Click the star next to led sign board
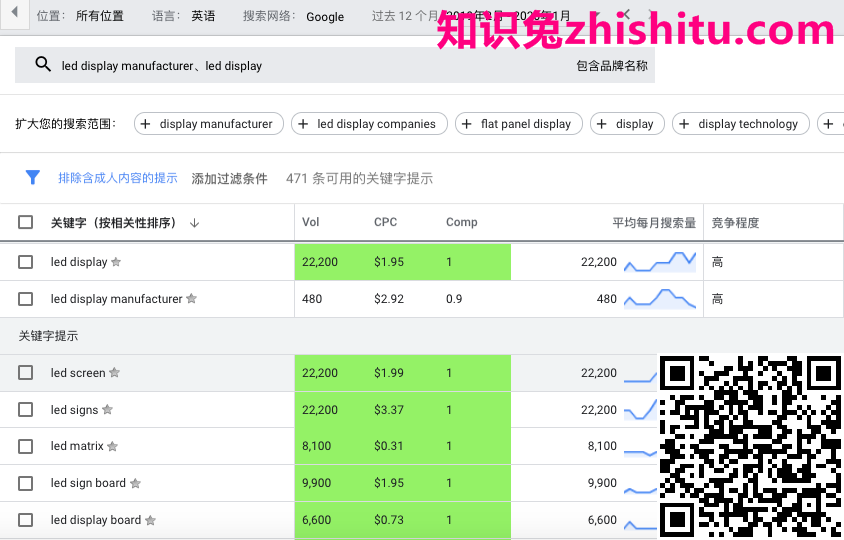Image resolution: width=844 pixels, height=540 pixels. (135, 483)
